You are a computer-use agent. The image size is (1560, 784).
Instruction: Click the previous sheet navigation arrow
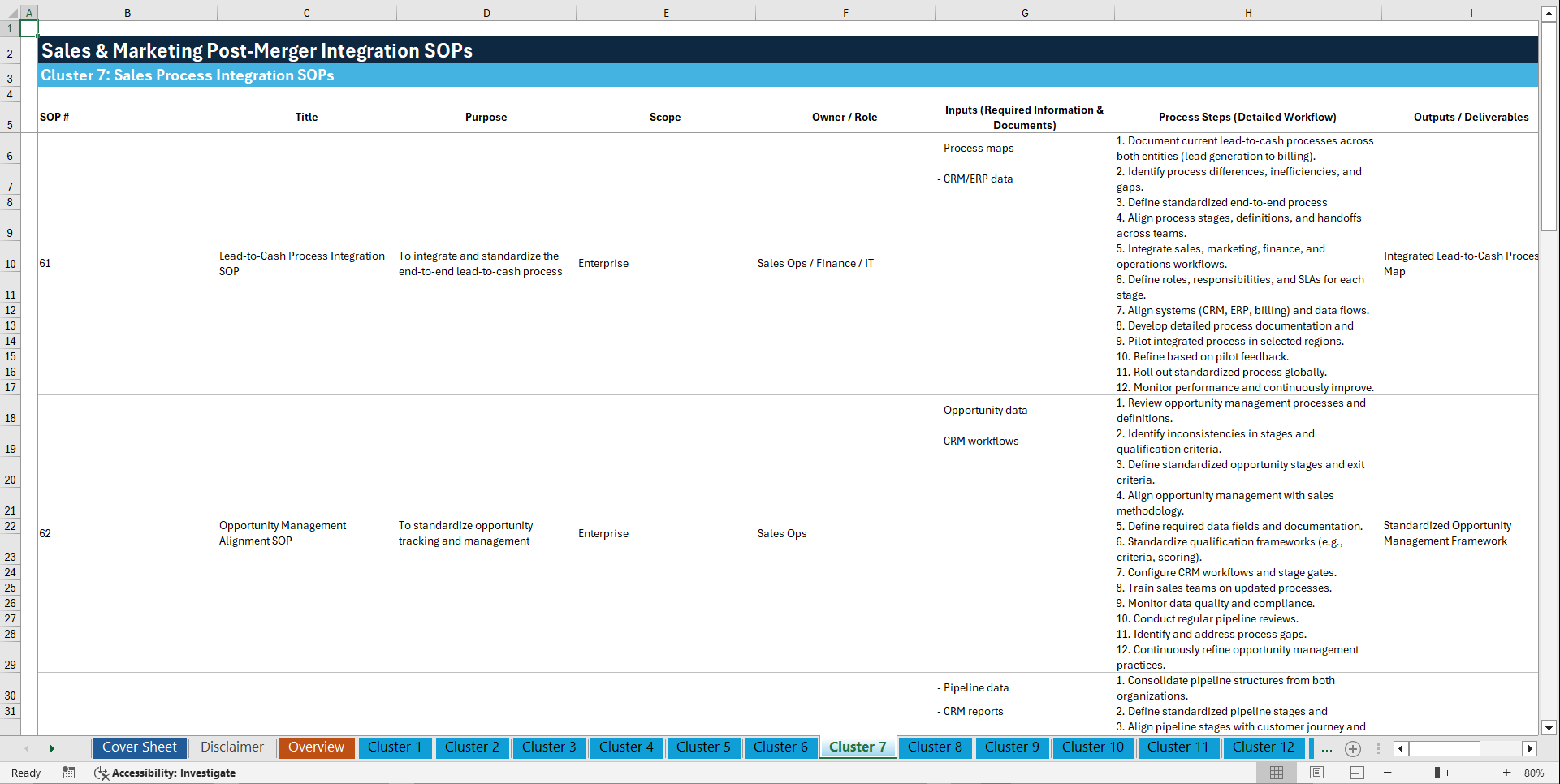click(x=27, y=747)
